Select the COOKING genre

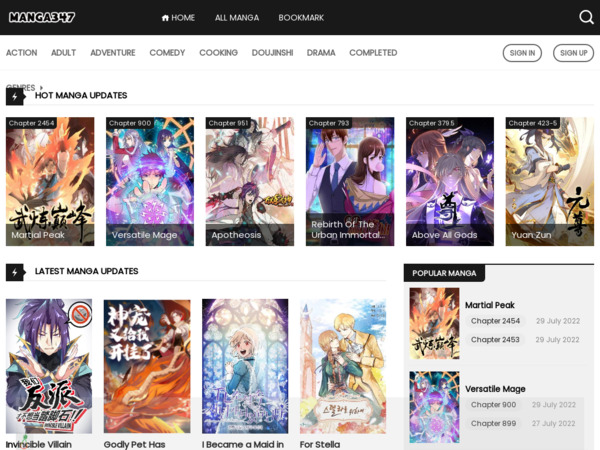tap(218, 53)
